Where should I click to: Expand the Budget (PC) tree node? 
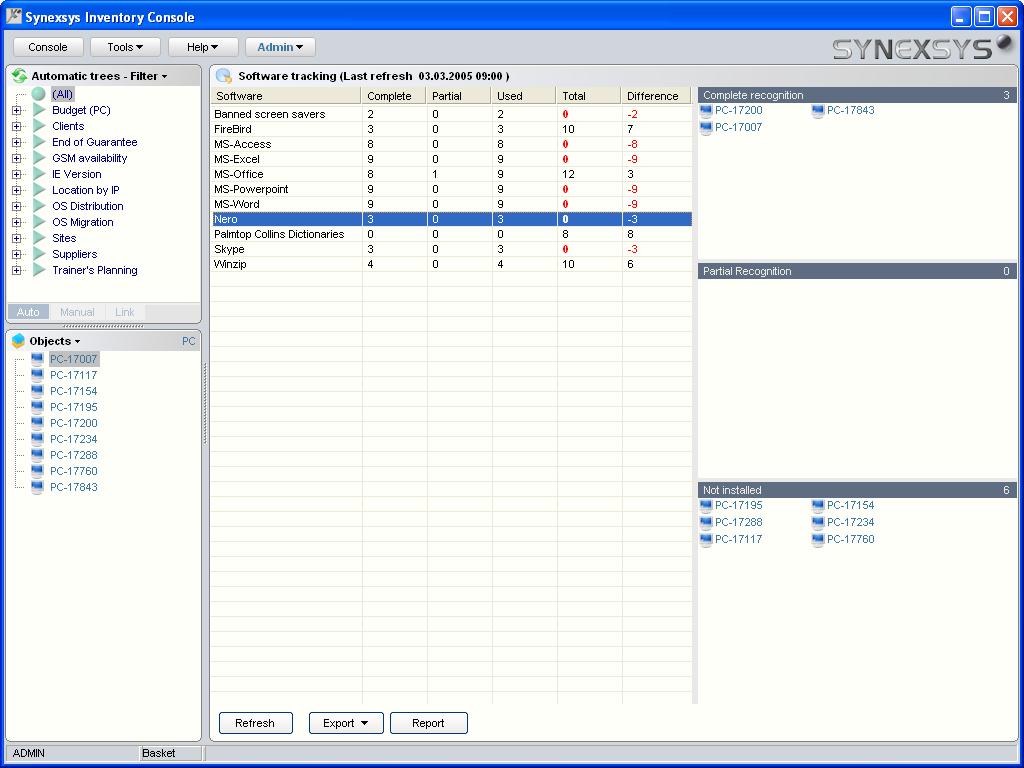click(x=16, y=110)
